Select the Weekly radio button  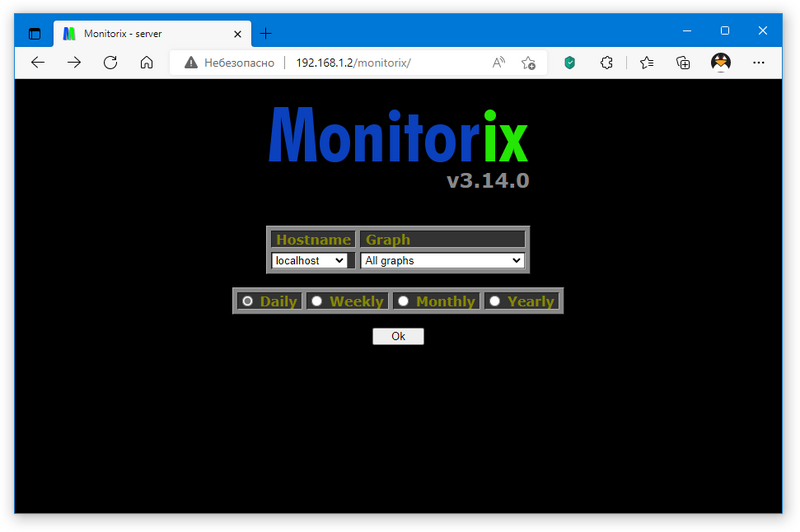pos(317,301)
